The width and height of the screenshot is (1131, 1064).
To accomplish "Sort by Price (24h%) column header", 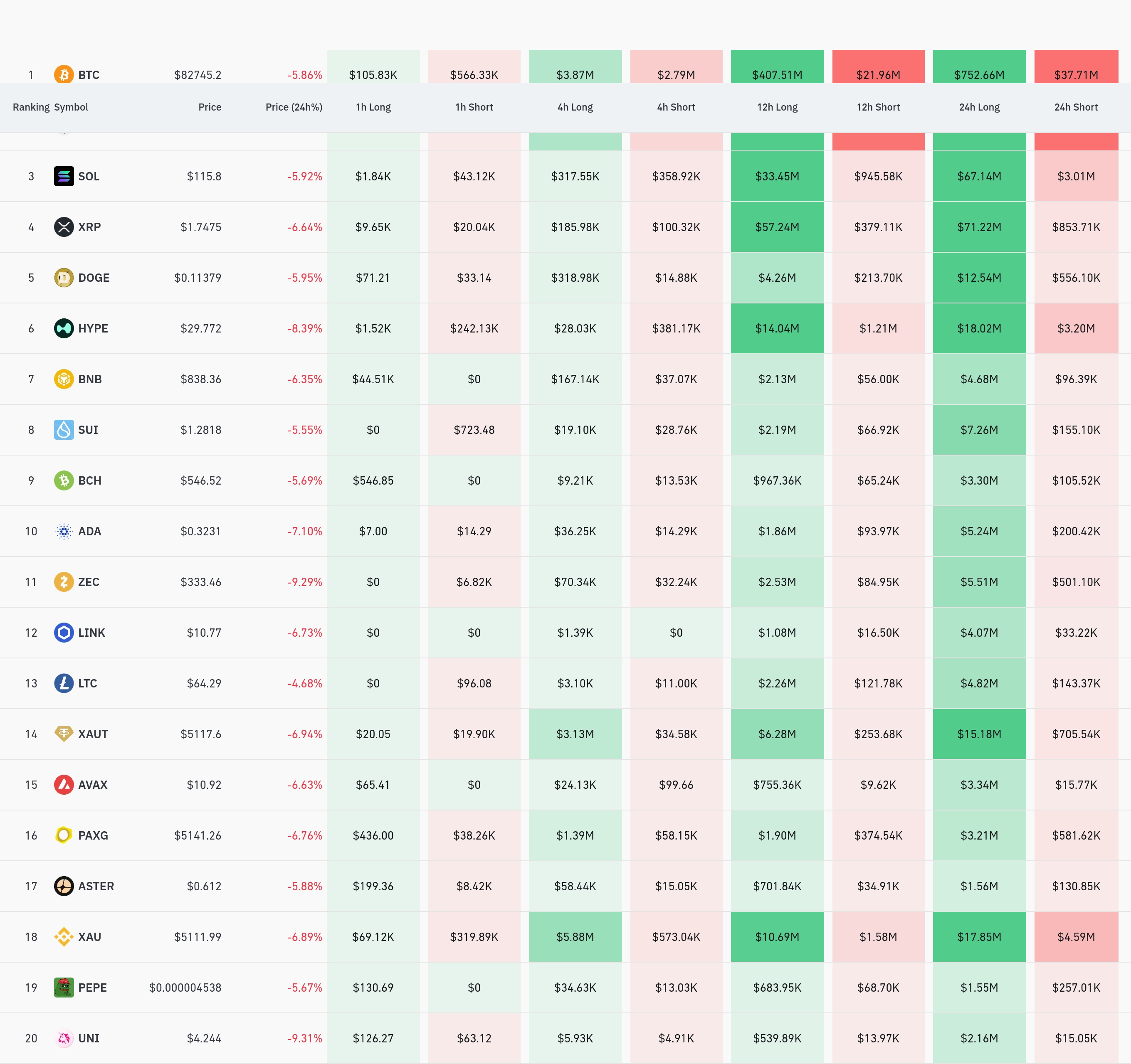I will click(294, 107).
